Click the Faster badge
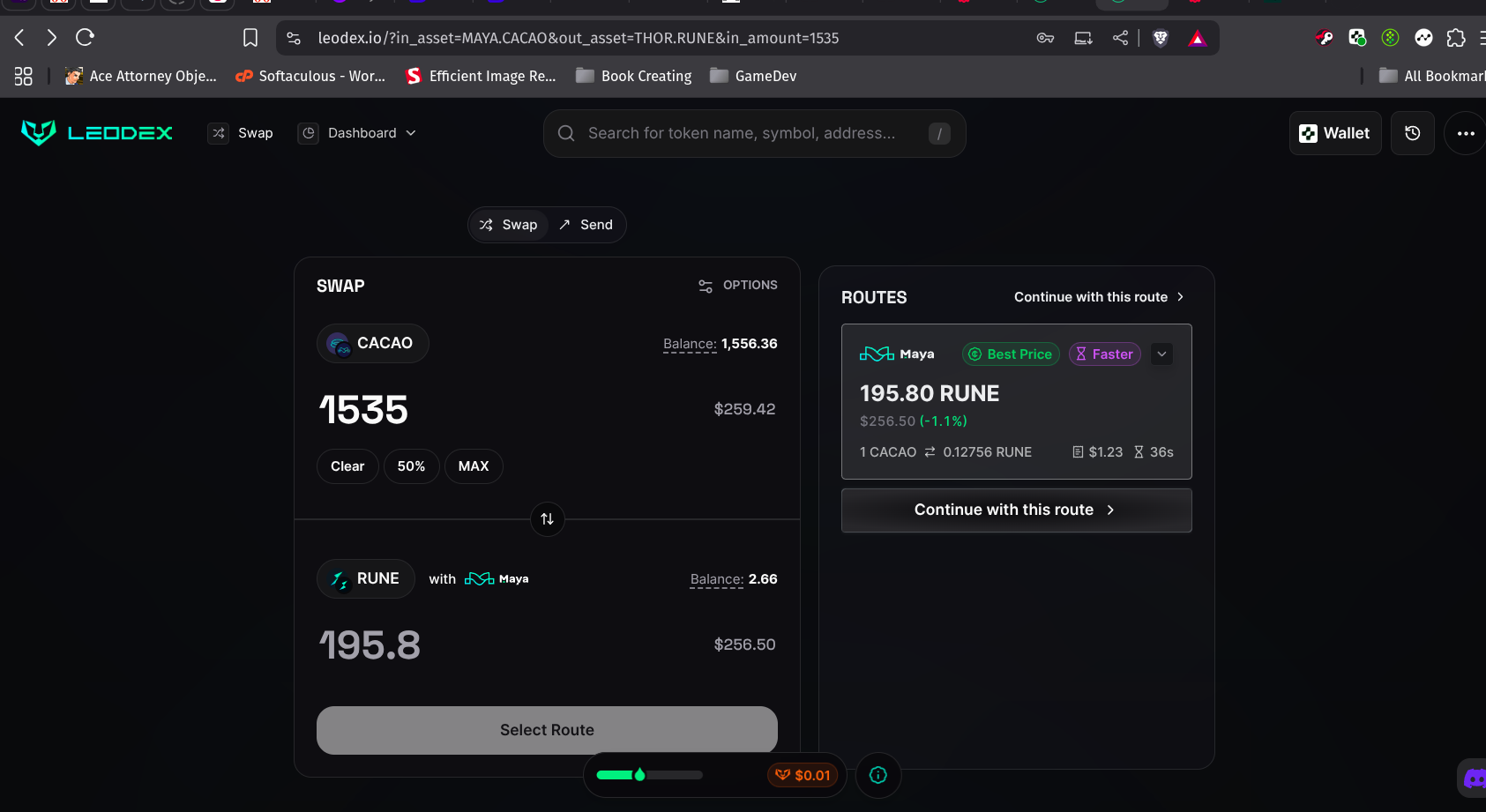 point(1105,354)
